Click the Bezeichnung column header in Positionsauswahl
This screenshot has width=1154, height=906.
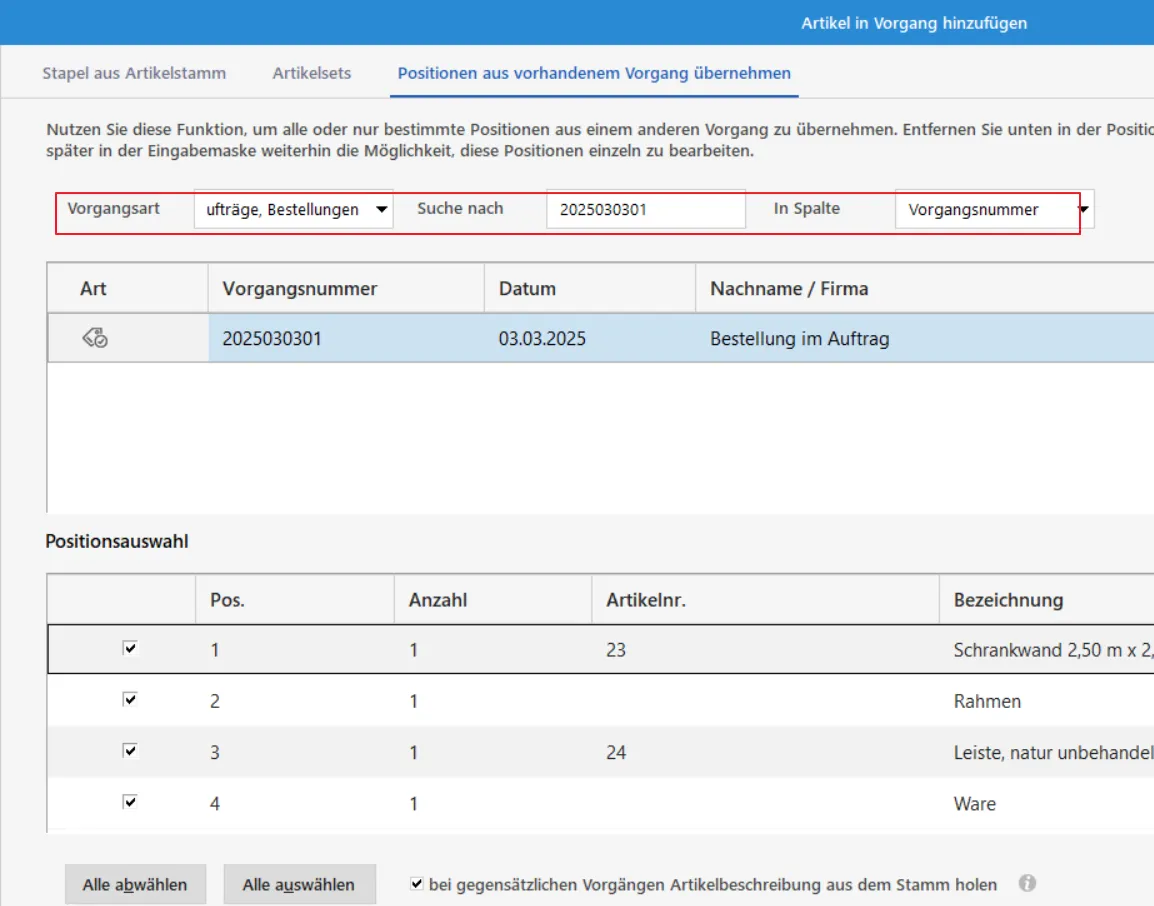[1008, 600]
